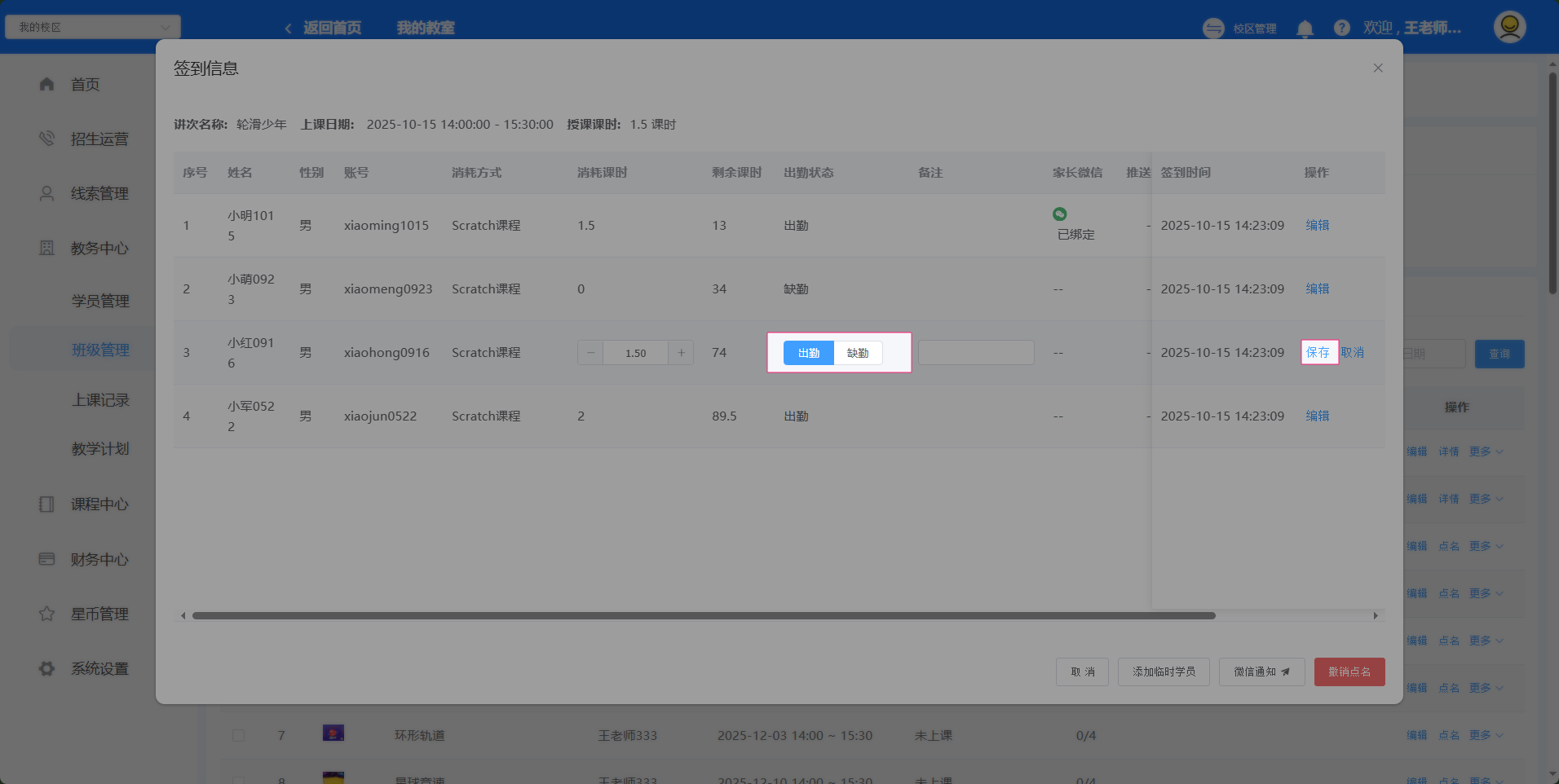Tick the checkbox for the 环形轨道 row
The height and width of the screenshot is (784, 1559).
[238, 735]
